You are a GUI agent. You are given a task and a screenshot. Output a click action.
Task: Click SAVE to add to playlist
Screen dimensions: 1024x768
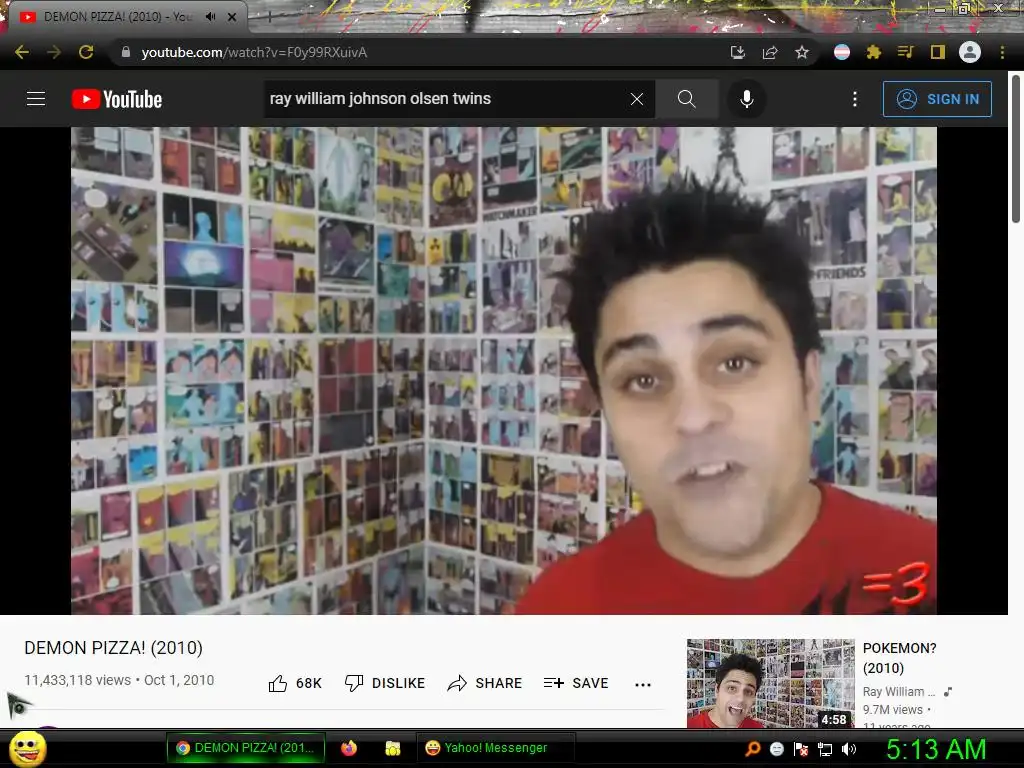(576, 683)
